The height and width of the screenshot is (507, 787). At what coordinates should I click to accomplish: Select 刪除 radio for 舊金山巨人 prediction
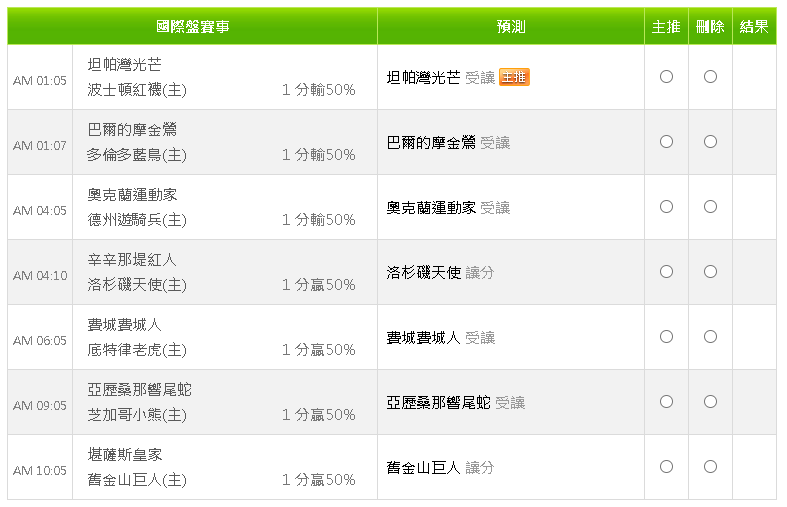[710, 467]
